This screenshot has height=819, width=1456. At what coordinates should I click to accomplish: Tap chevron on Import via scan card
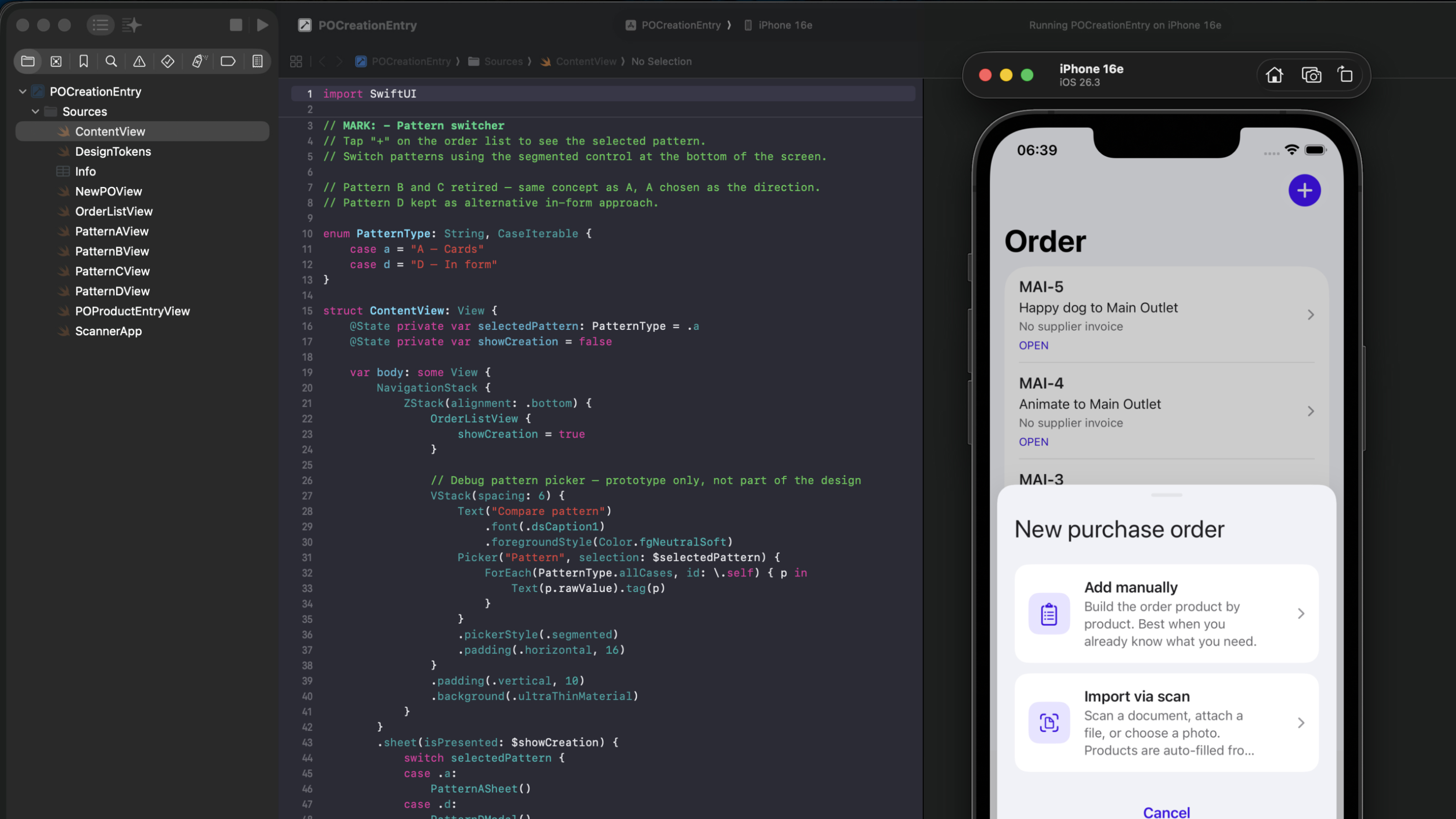1301,723
